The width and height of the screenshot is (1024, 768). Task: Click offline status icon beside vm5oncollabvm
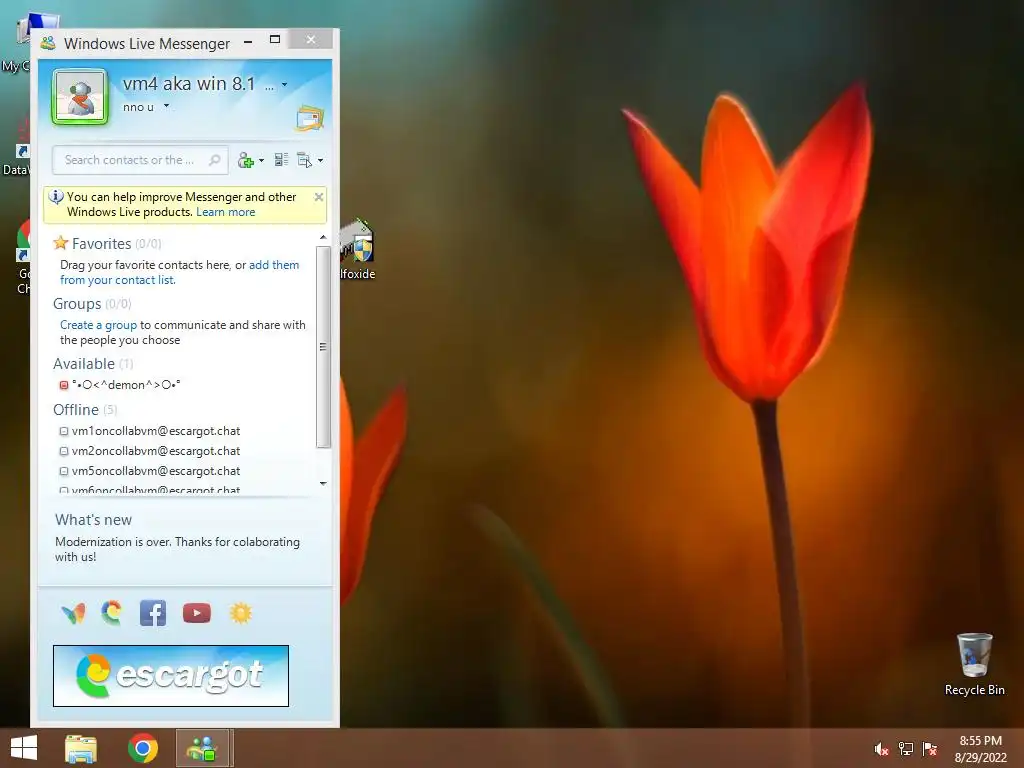coord(64,472)
